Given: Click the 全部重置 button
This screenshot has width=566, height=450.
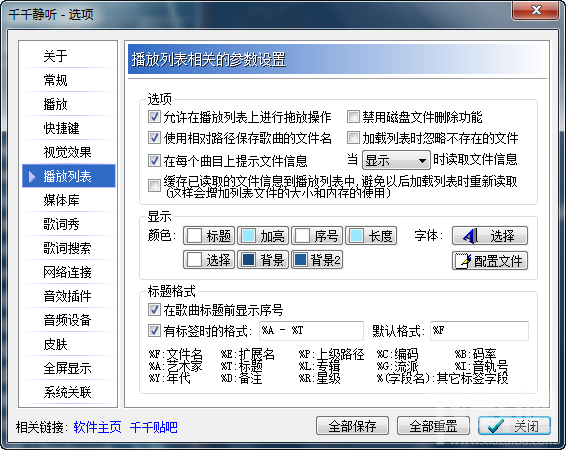Looking at the screenshot, I should coord(433,426).
